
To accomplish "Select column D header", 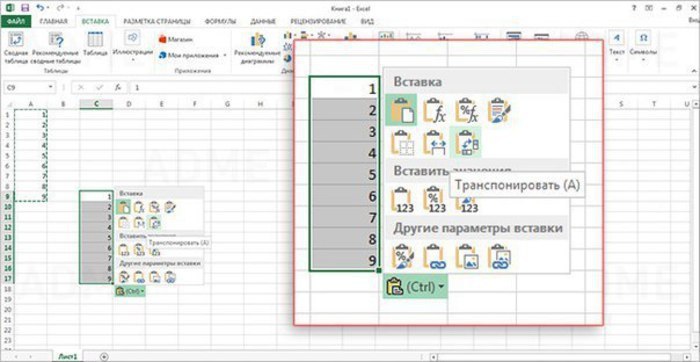I will [129, 104].
